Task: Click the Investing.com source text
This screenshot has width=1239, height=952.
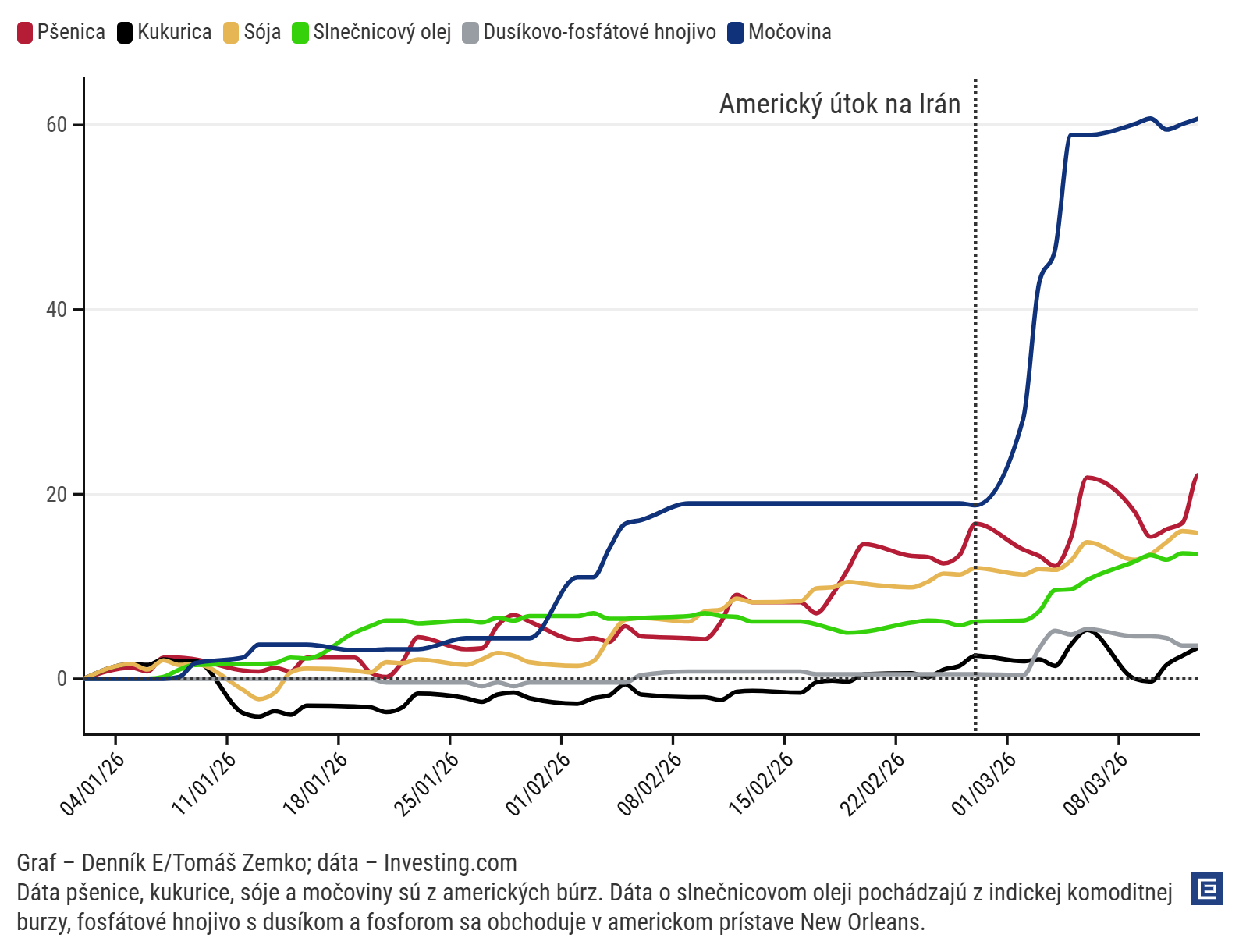Action: (450, 862)
